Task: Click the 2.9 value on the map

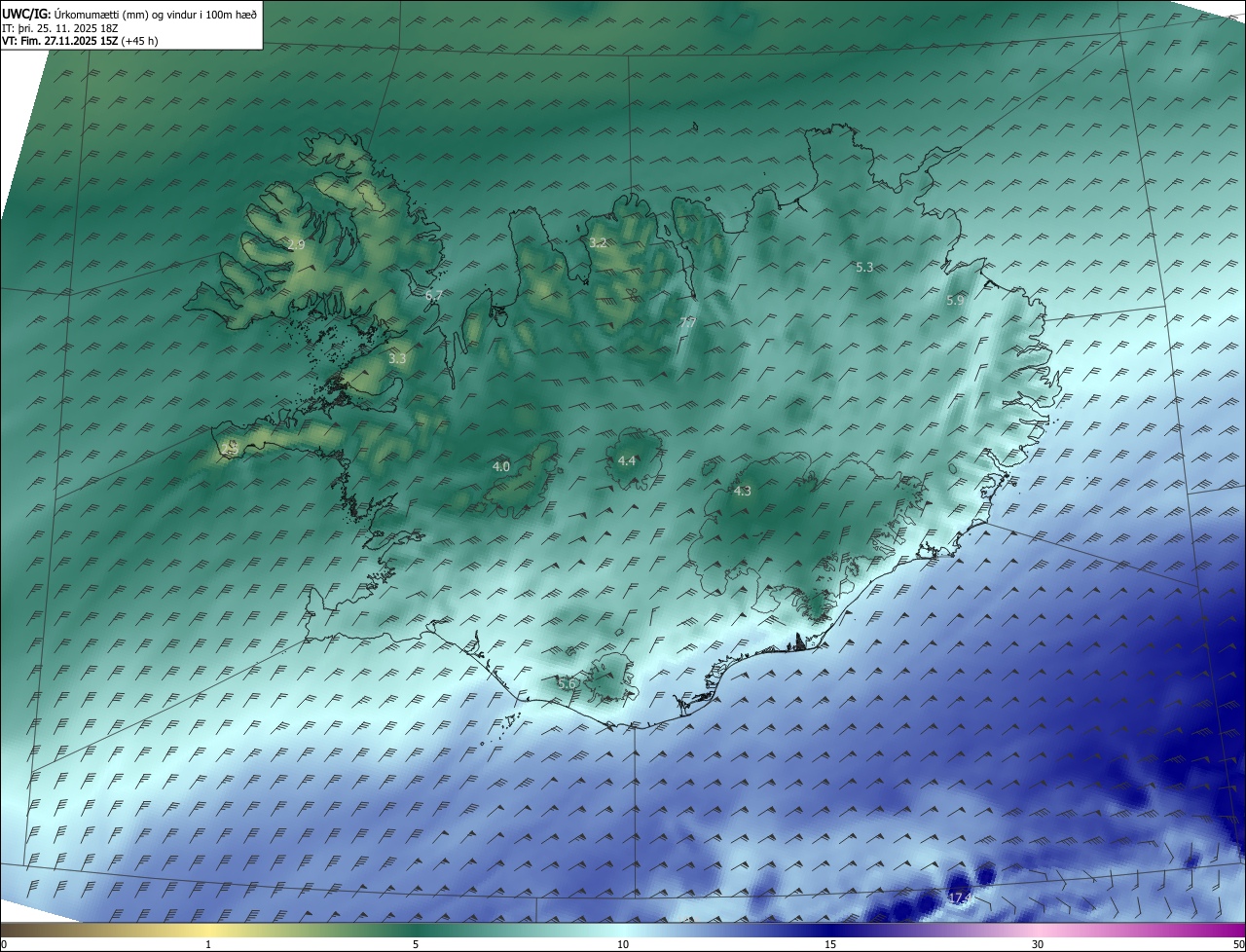Action: [296, 245]
